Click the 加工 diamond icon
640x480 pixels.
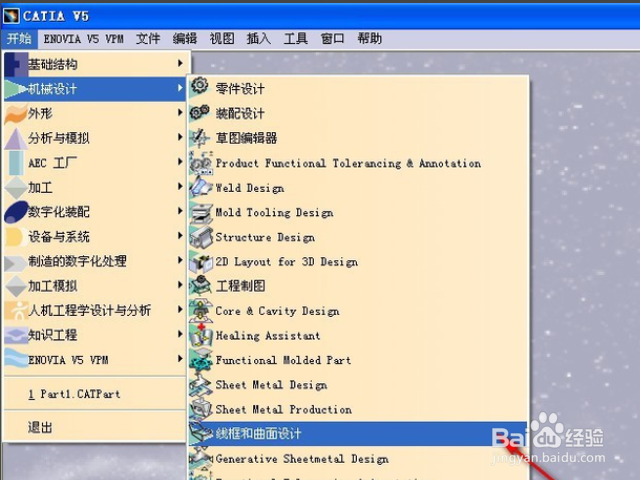(x=16, y=188)
